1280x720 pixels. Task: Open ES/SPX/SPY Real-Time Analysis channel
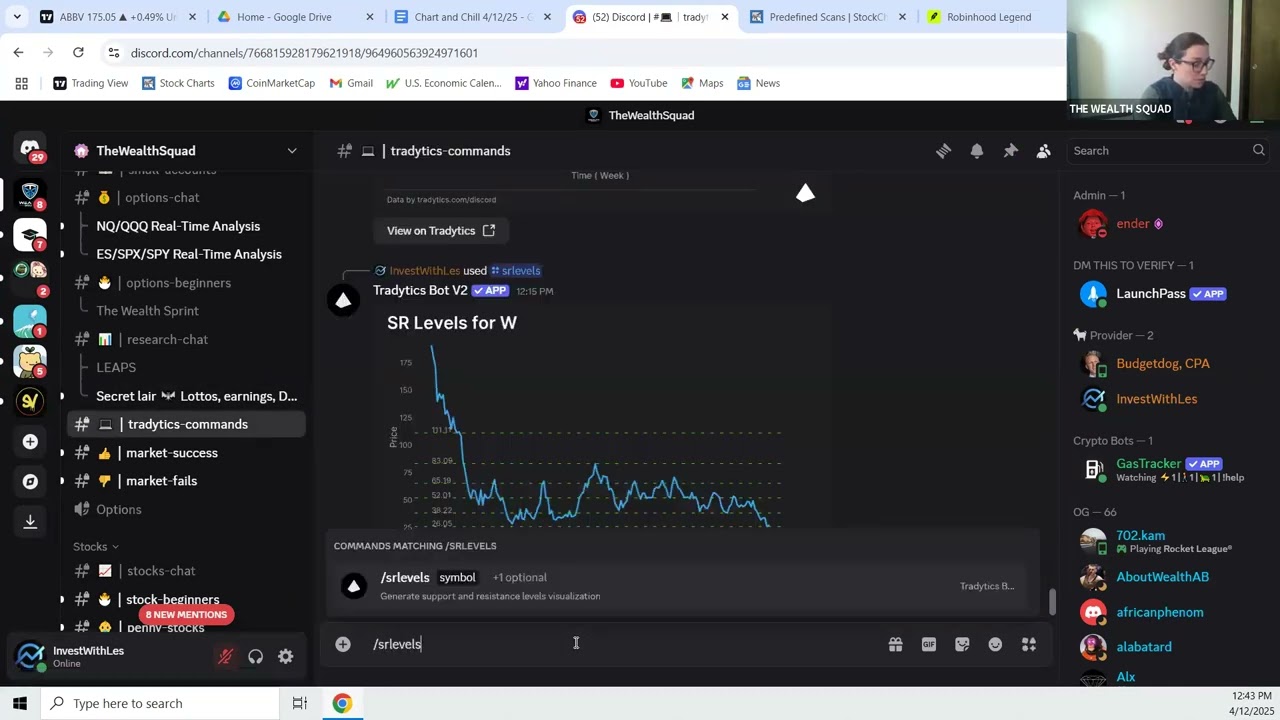click(x=186, y=254)
